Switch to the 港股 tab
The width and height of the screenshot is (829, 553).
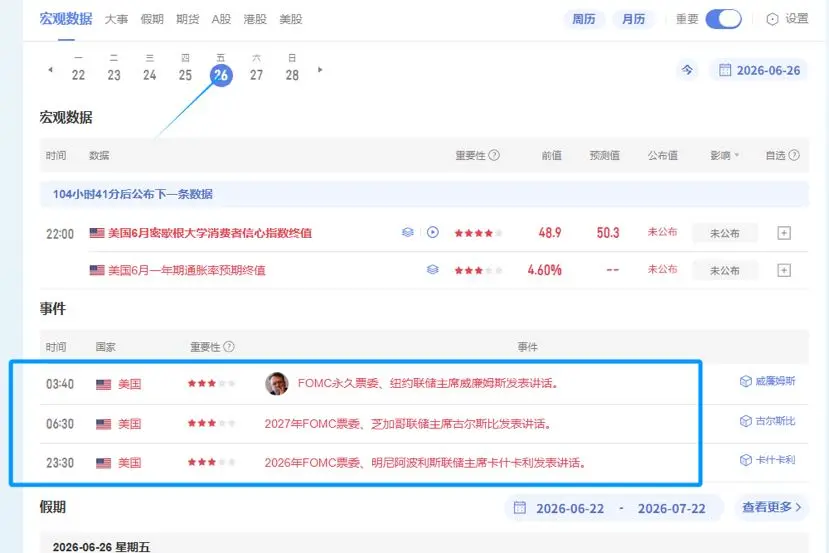255,20
